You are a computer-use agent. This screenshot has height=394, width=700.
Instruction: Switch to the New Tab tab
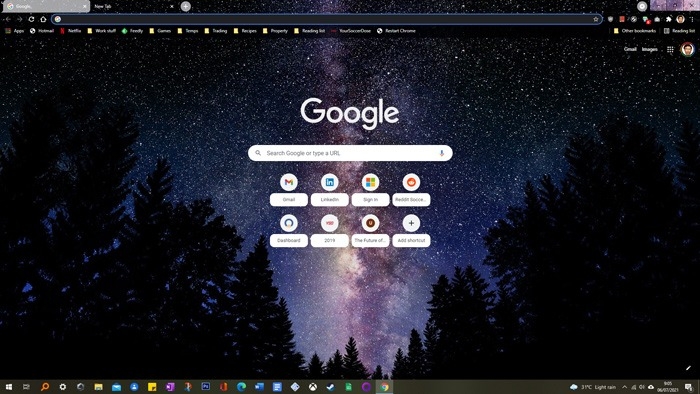tap(133, 6)
